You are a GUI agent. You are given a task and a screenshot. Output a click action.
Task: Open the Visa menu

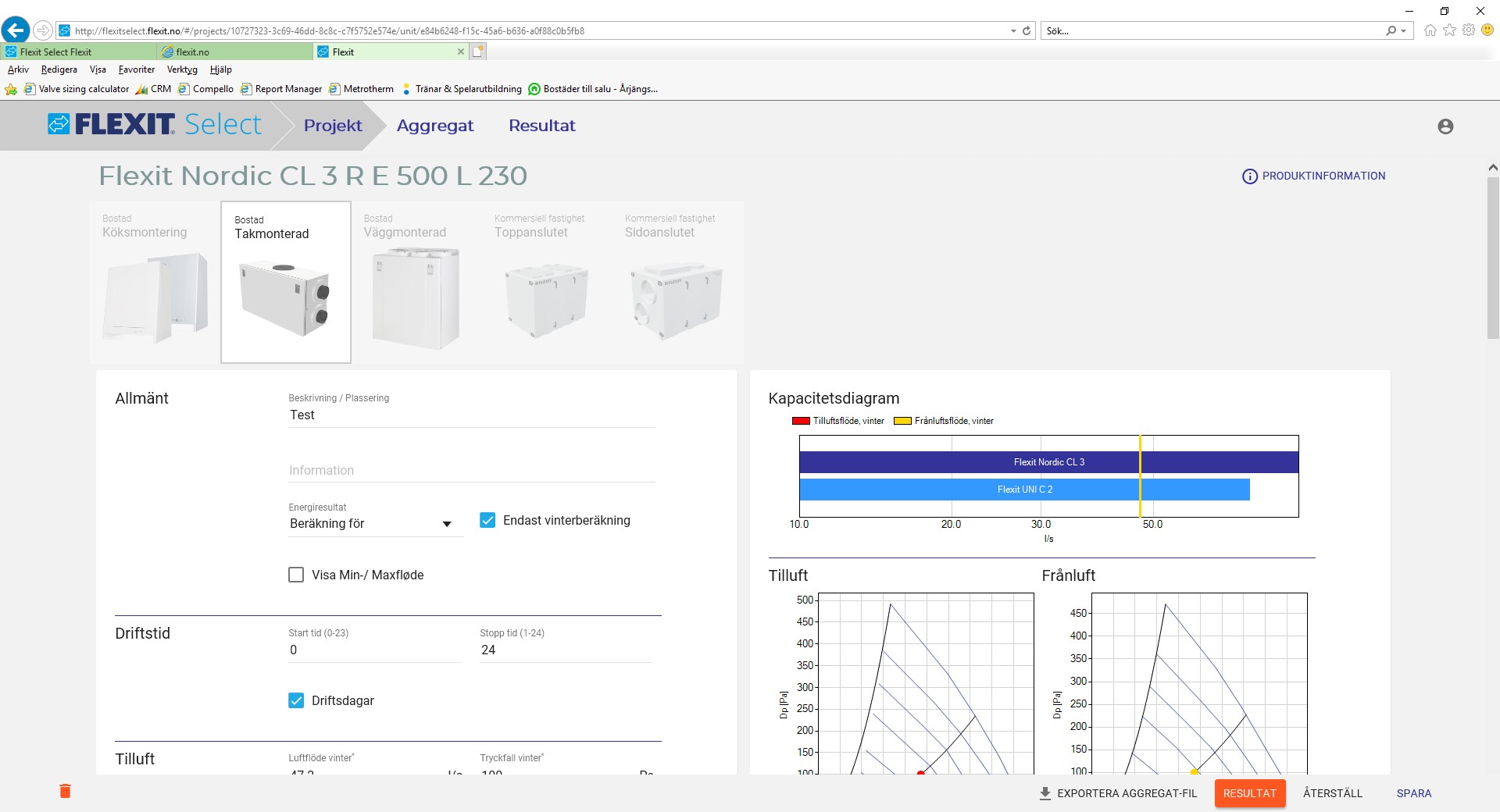coord(98,69)
